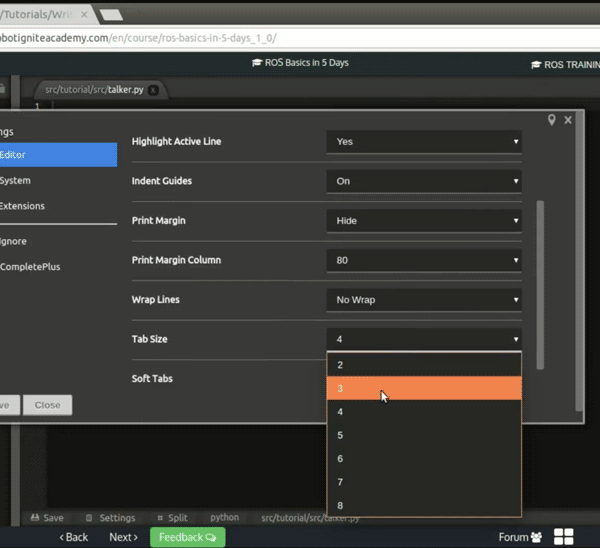Click the Close button in settings
Viewport: 600px width, 548px height.
[x=47, y=405]
